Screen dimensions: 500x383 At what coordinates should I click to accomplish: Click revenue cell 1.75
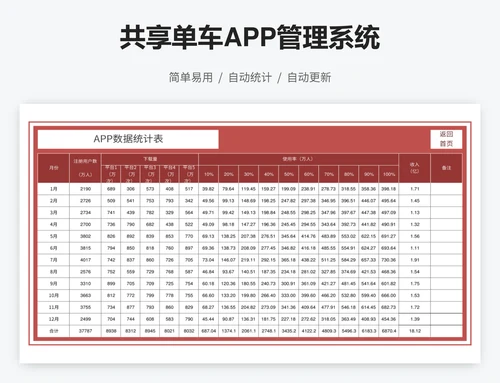414,284
